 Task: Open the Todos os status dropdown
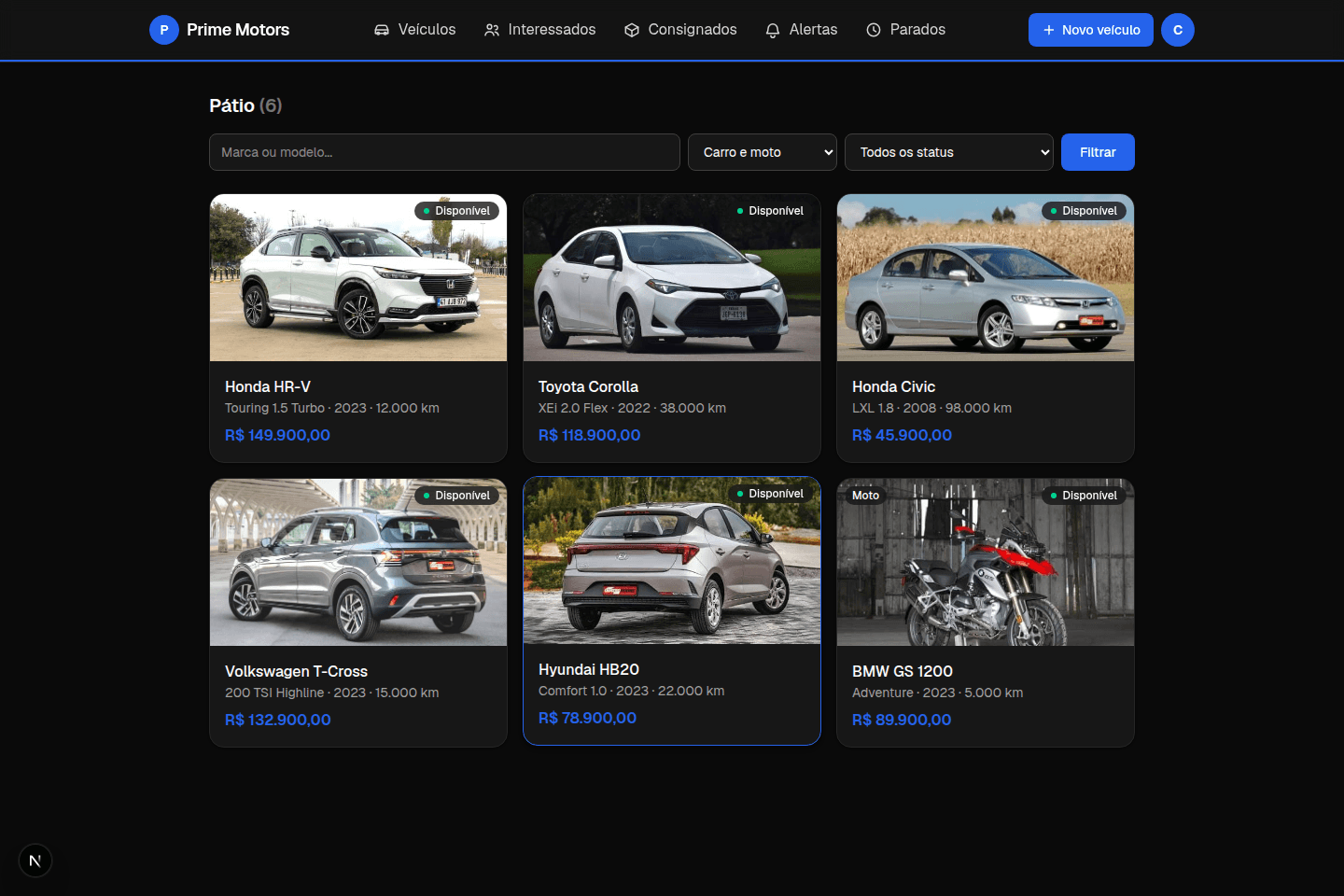click(x=949, y=152)
